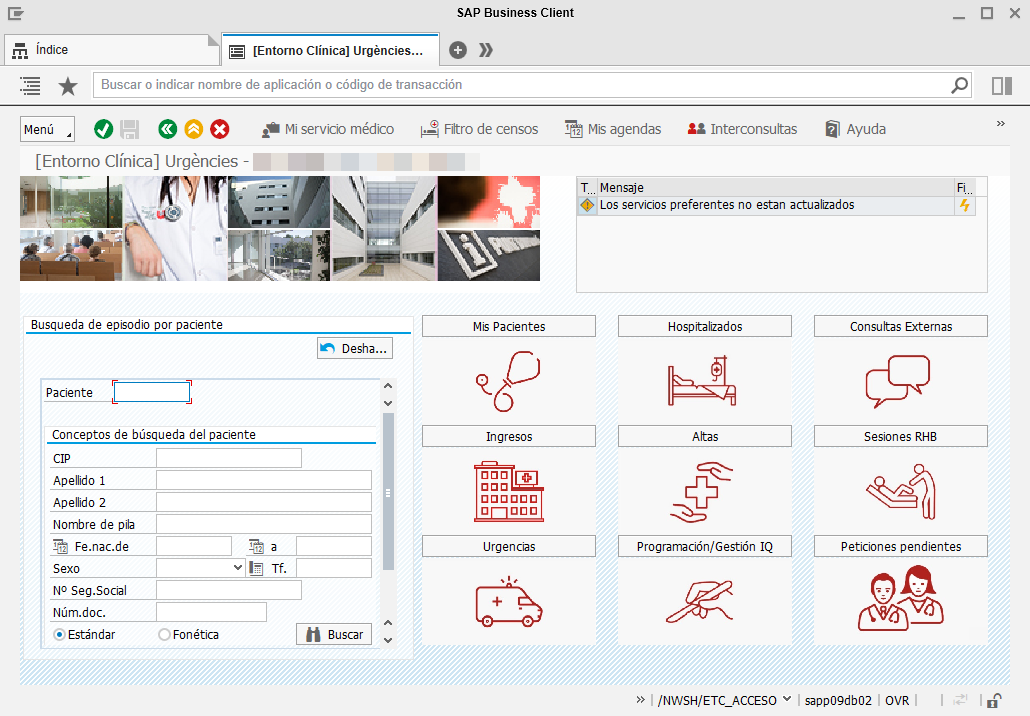
Task: Open Altas hands with cross icon
Action: 702,491
